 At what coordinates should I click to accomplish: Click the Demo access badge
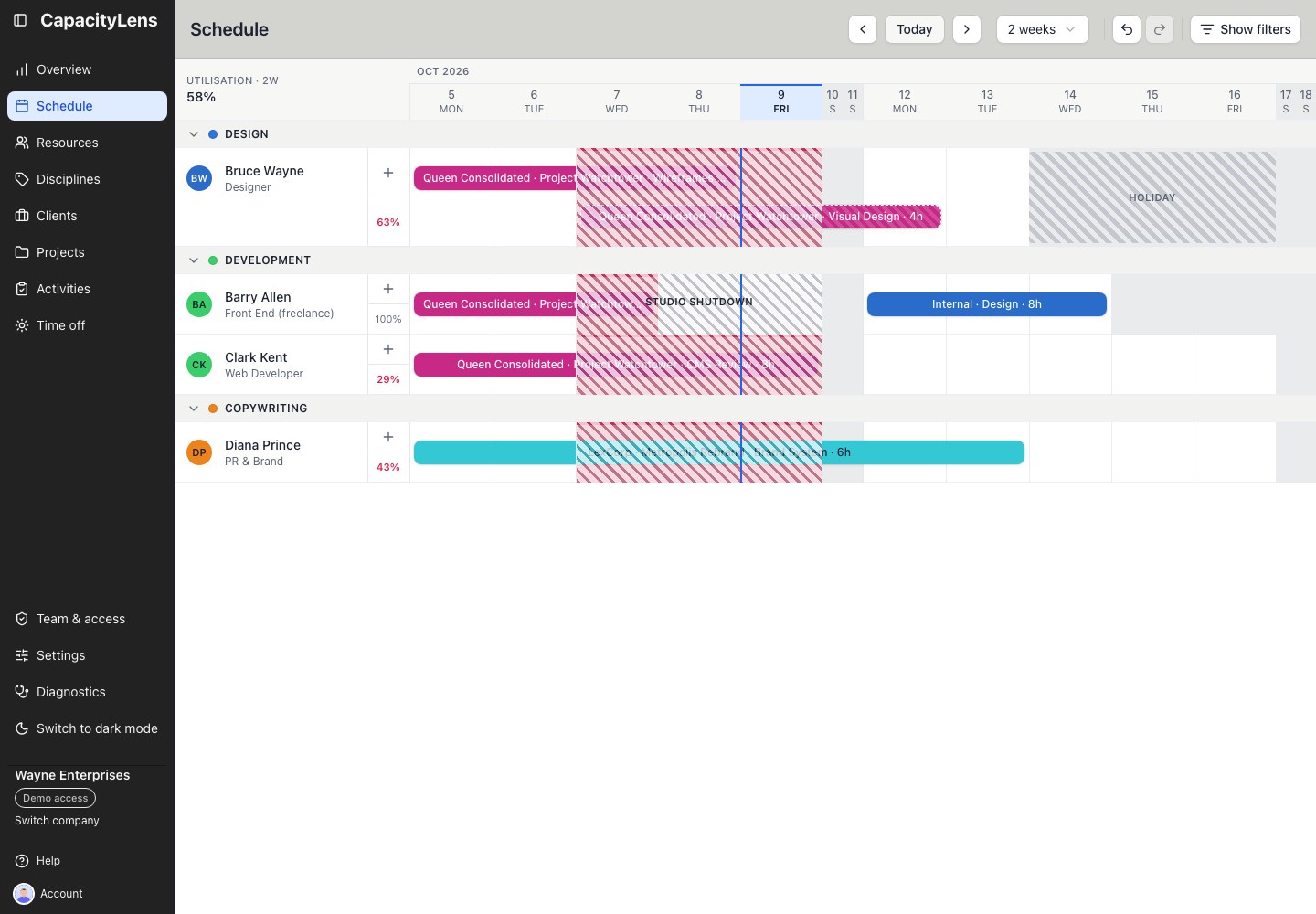coord(55,798)
